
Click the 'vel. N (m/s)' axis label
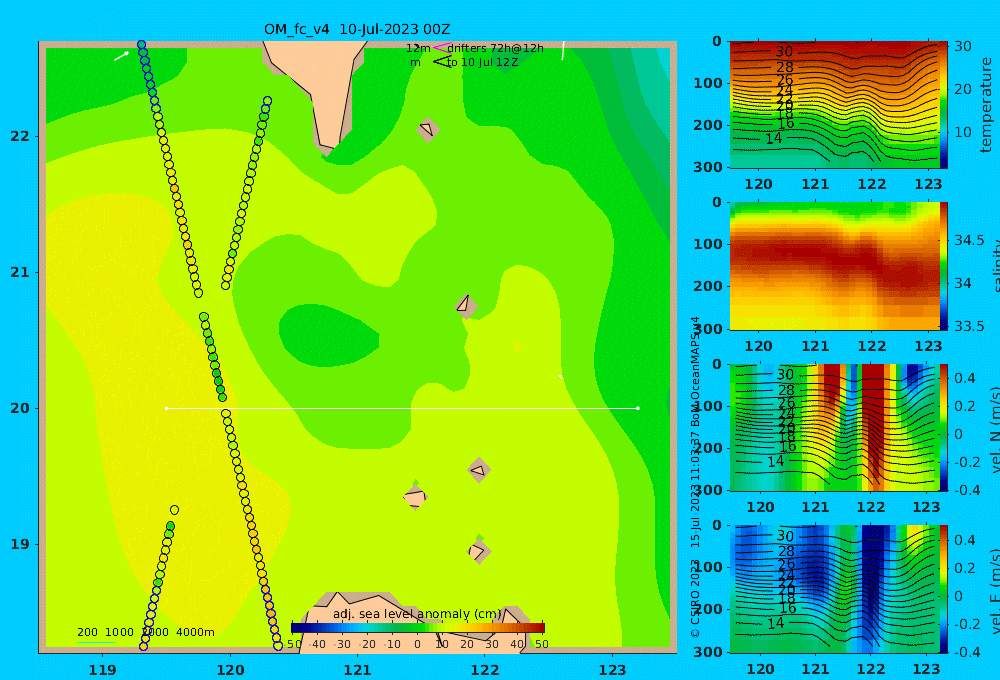(994, 429)
